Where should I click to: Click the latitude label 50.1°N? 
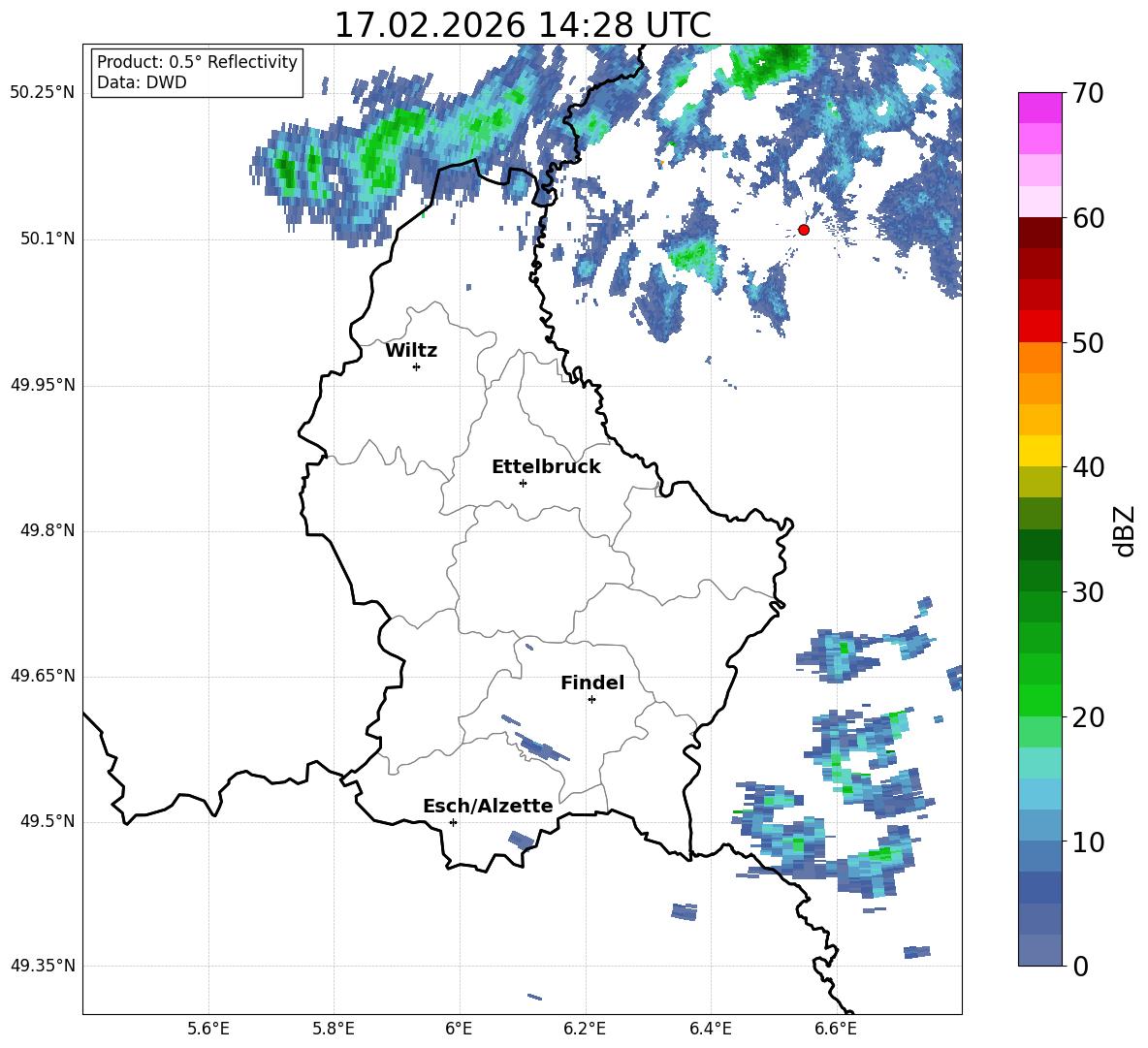[47, 239]
